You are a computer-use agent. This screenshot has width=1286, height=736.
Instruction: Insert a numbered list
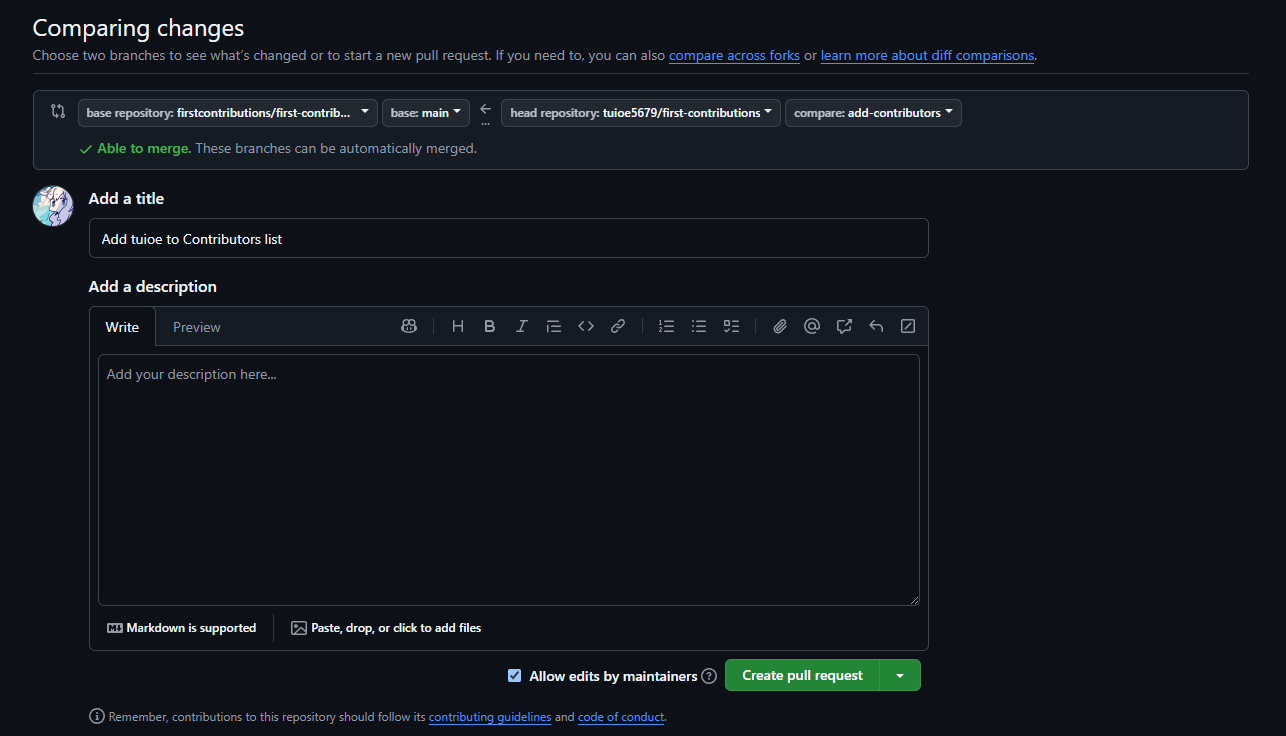667,326
